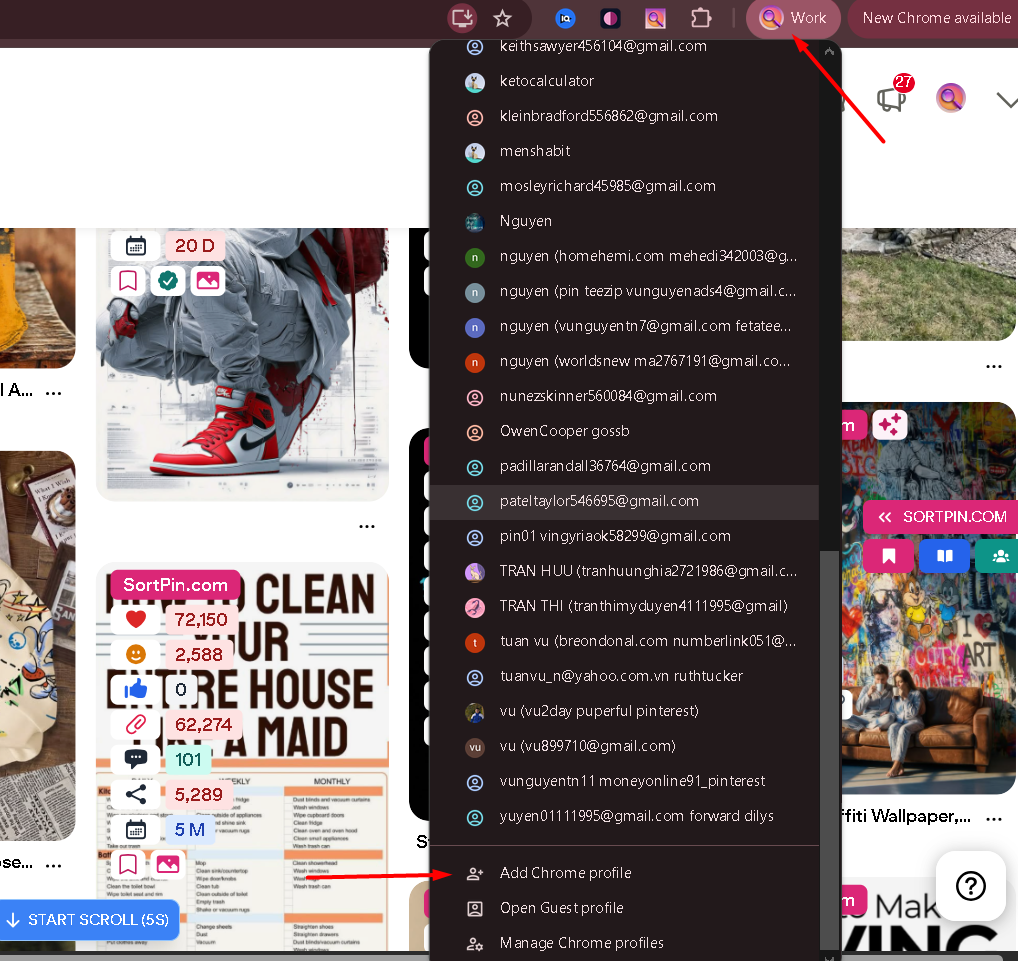Click Add Chrome profile
The height and width of the screenshot is (961, 1018).
pyautogui.click(x=624, y=873)
